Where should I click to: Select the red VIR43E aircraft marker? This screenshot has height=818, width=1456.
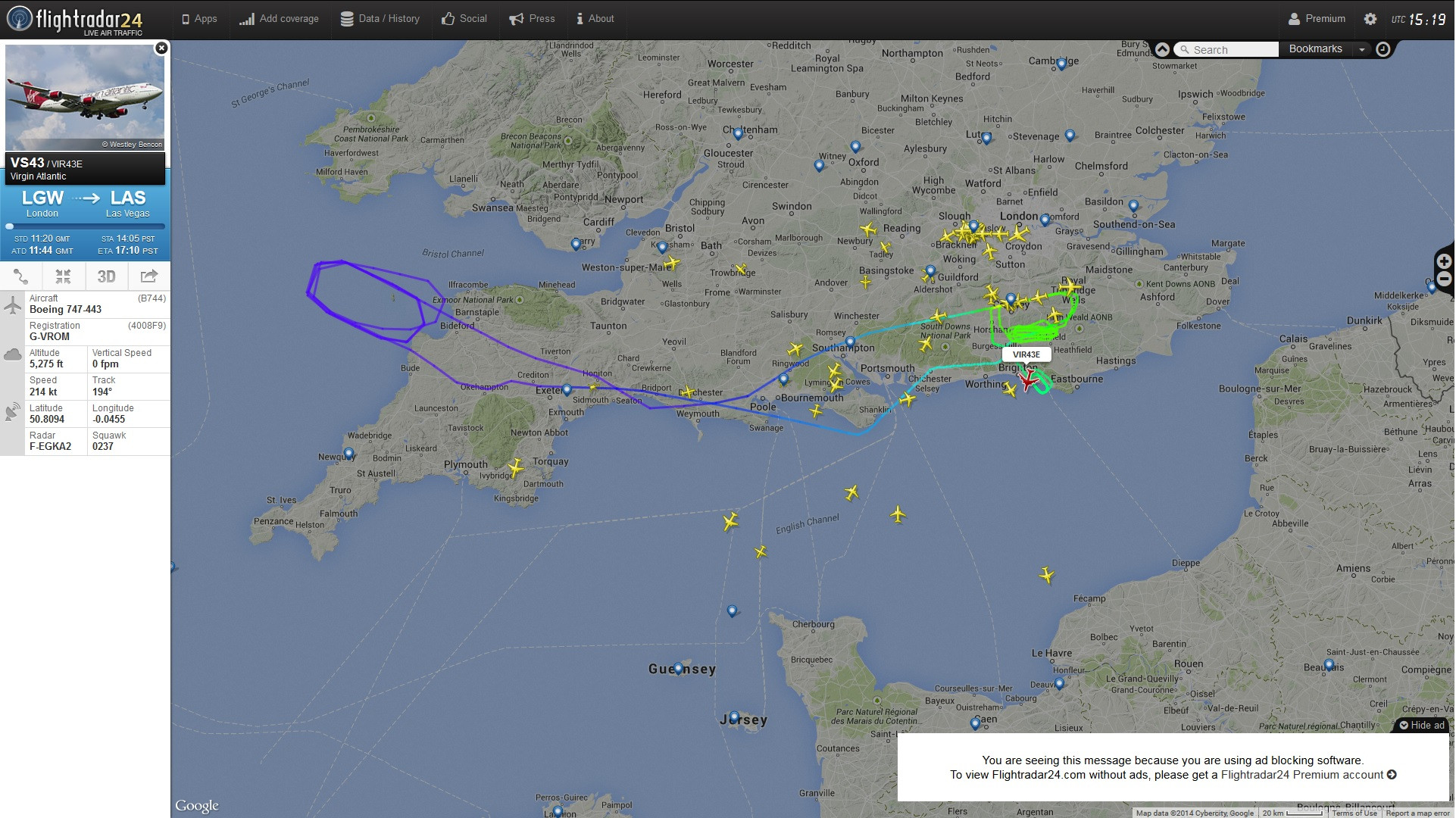tap(1028, 379)
